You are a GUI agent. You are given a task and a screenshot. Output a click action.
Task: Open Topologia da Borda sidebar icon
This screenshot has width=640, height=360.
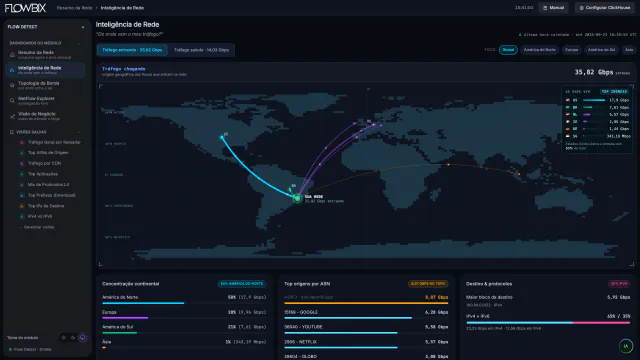12,85
